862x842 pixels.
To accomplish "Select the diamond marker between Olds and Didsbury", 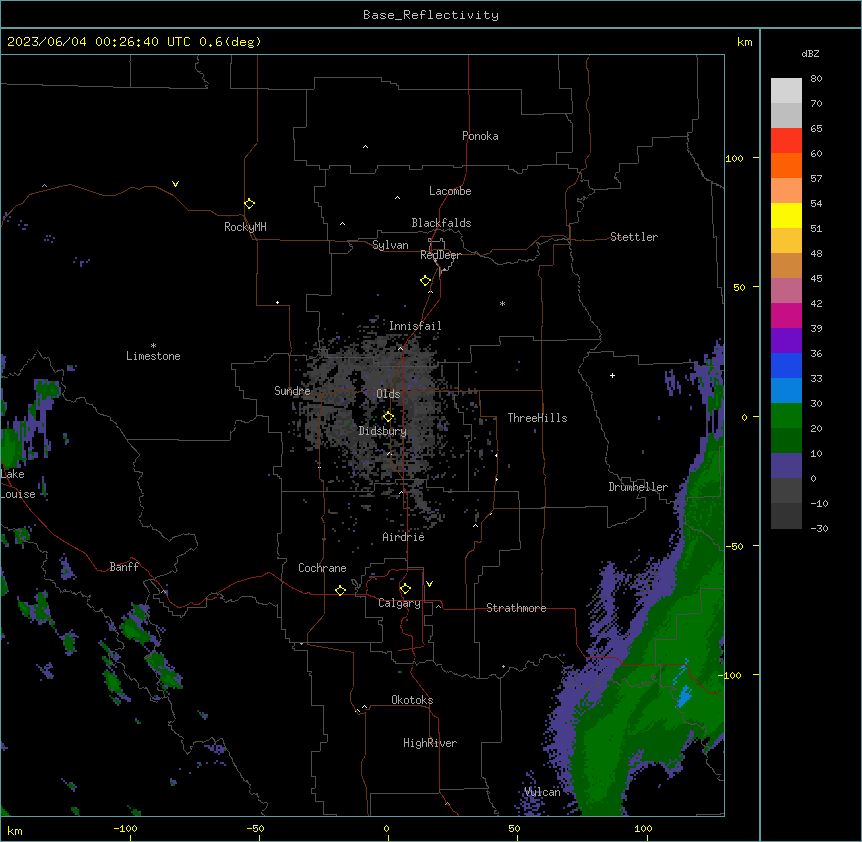I will point(388,417).
